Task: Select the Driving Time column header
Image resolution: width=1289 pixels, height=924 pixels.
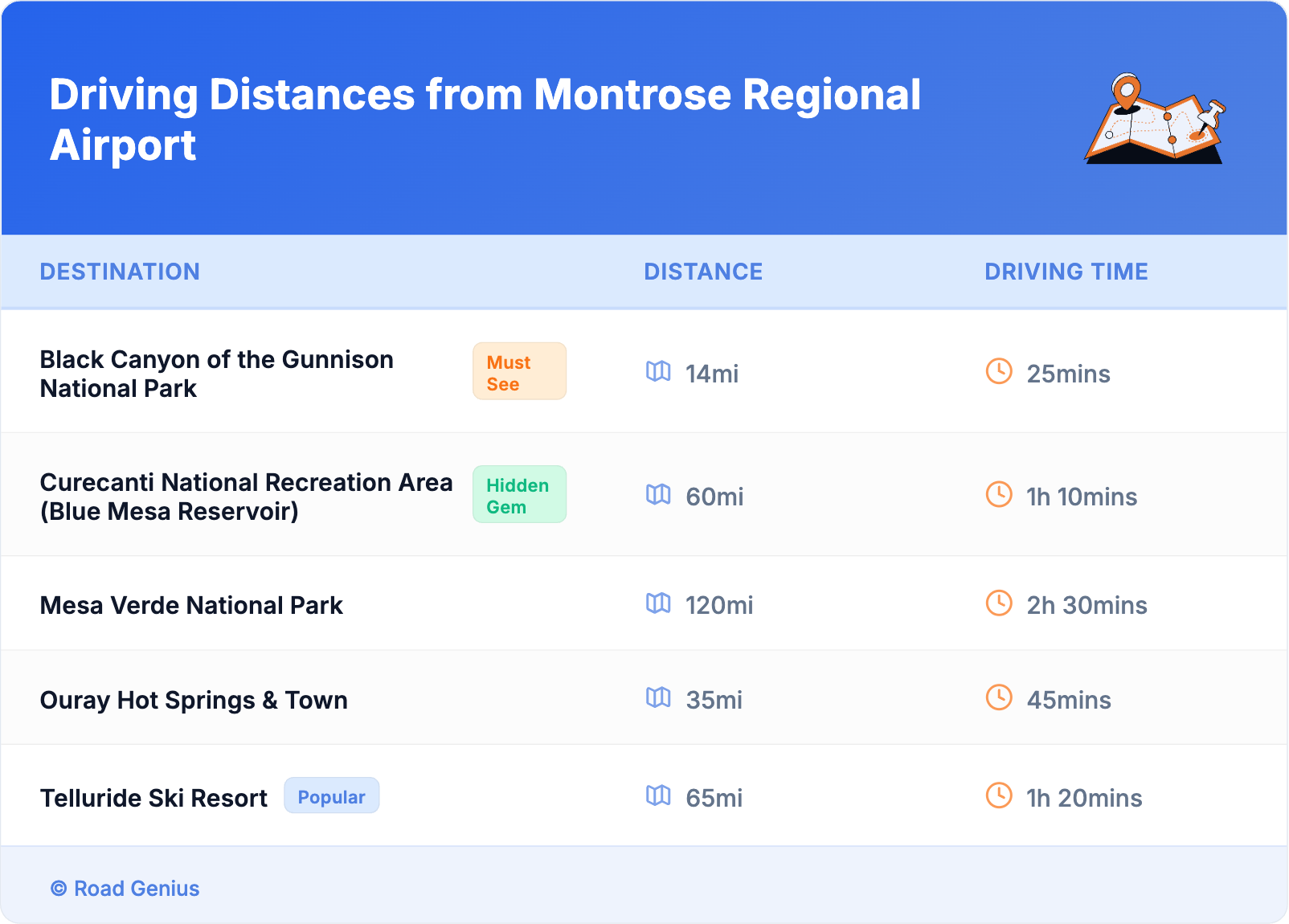Action: [1066, 272]
